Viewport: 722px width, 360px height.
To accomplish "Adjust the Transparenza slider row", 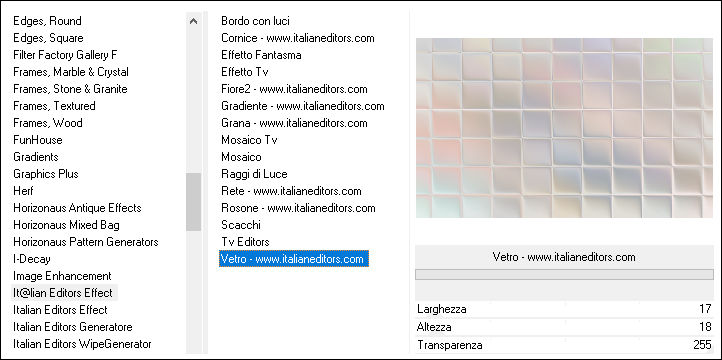I will point(564,345).
